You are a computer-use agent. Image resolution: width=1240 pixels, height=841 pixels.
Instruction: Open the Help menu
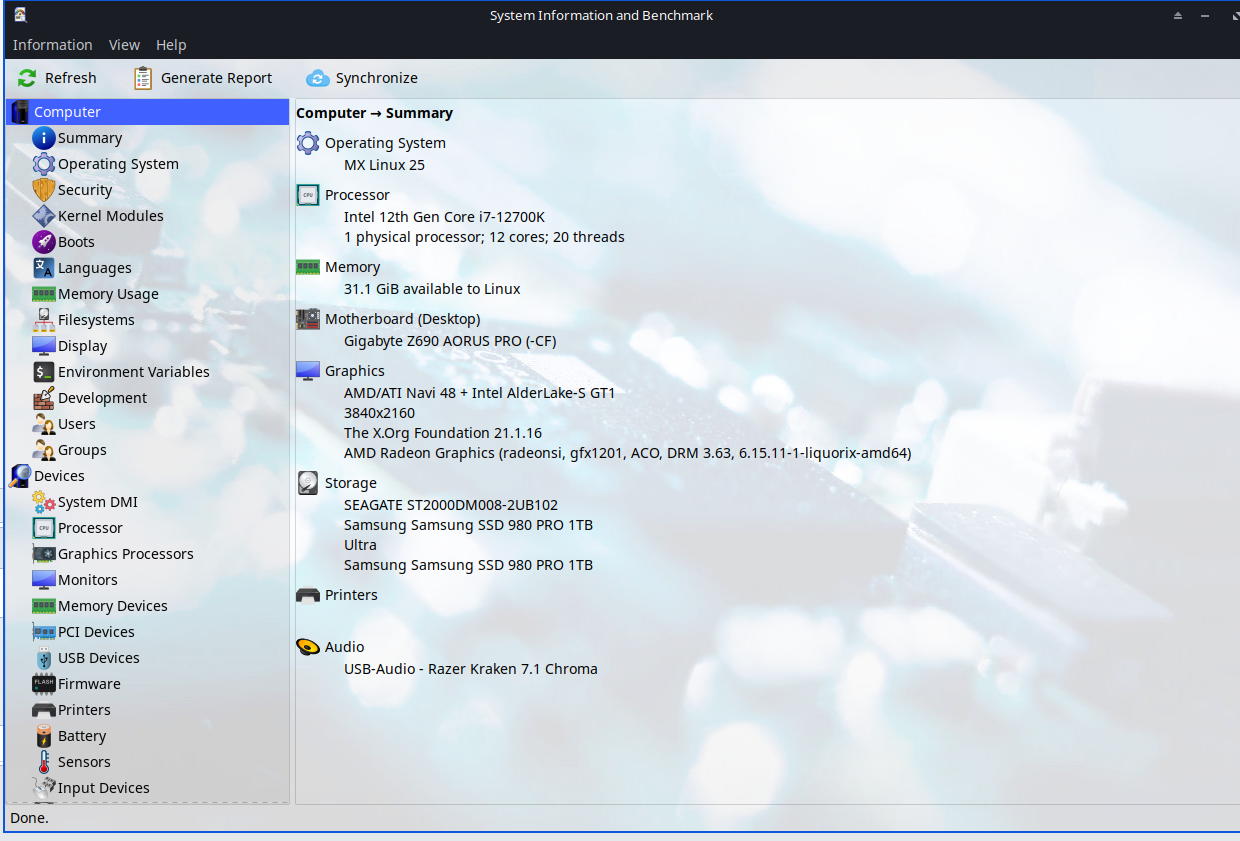tap(171, 45)
